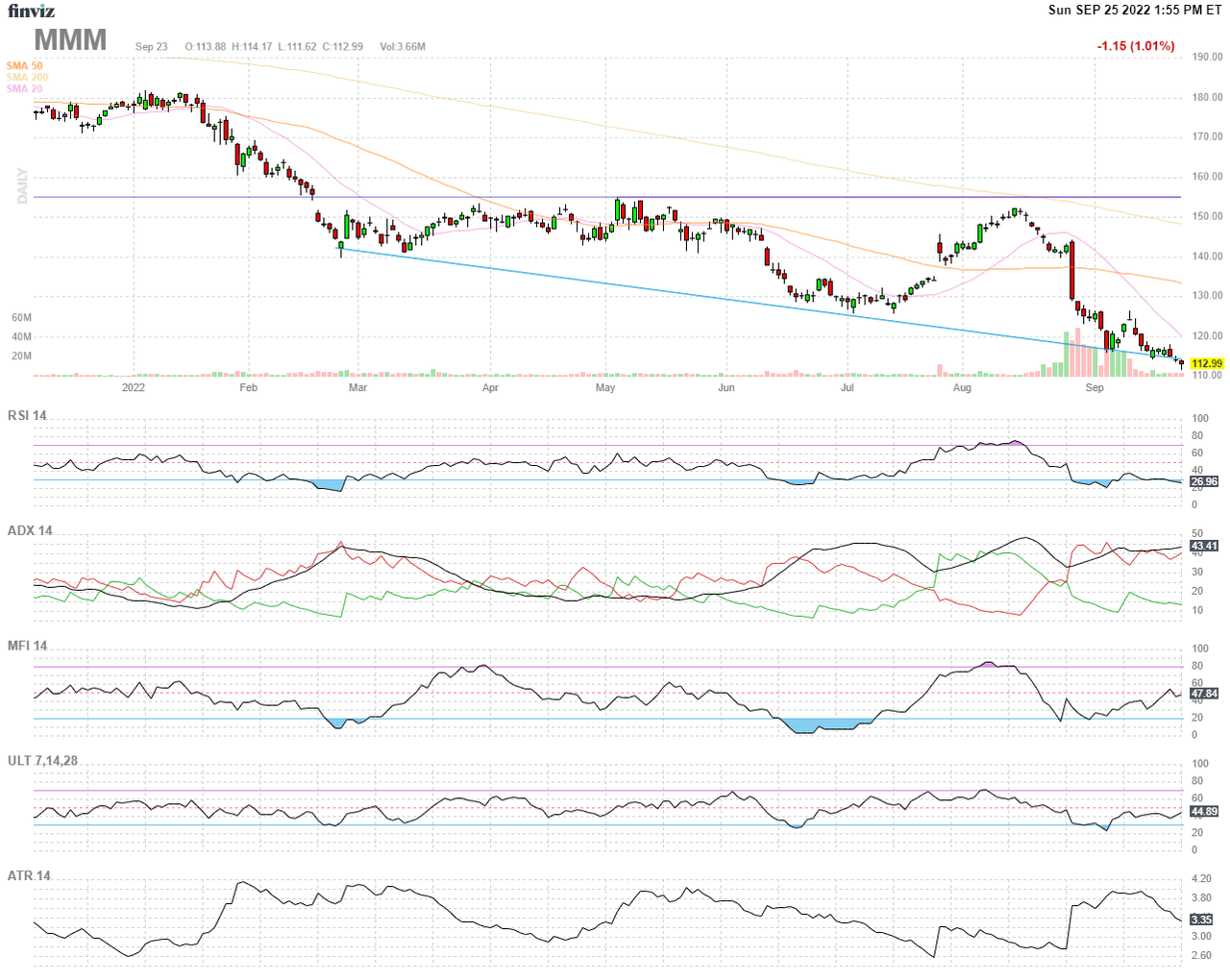Click the SMA 50 legend label
Image resolution: width=1230 pixels, height=980 pixels.
(24, 65)
